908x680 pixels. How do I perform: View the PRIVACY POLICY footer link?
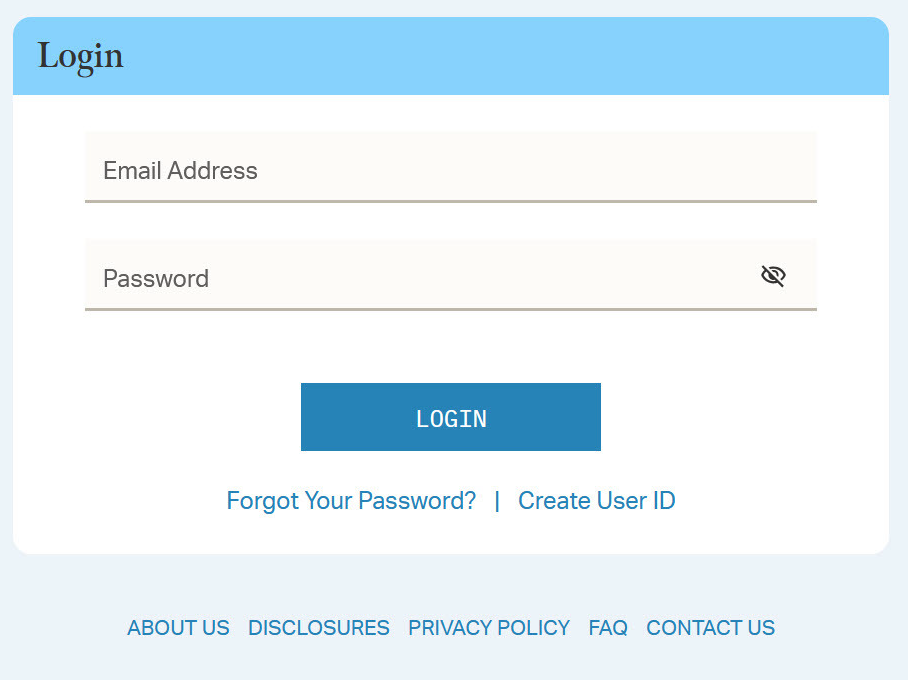coord(489,628)
